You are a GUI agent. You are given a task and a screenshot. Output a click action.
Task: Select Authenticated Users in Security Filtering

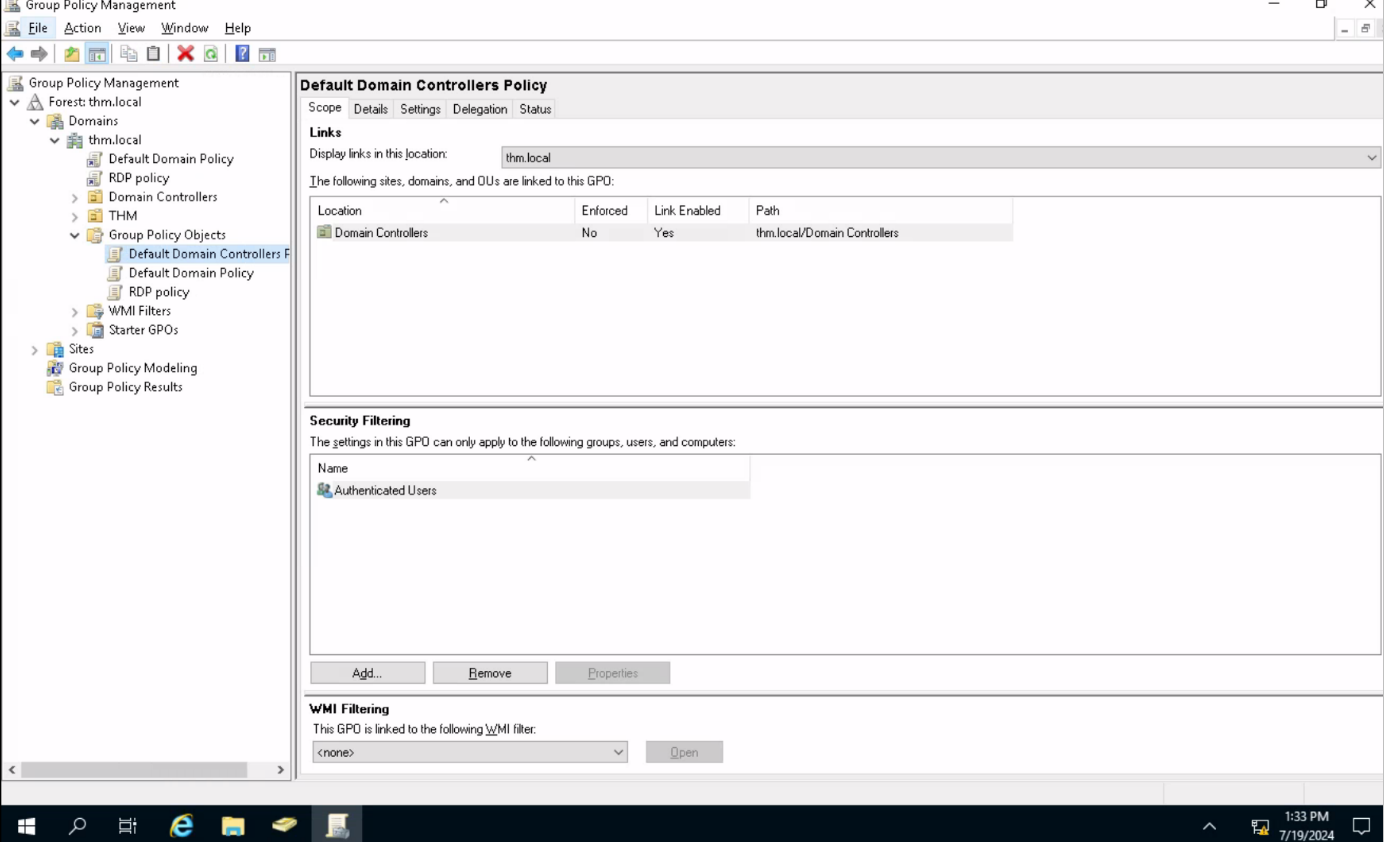[x=530, y=490]
